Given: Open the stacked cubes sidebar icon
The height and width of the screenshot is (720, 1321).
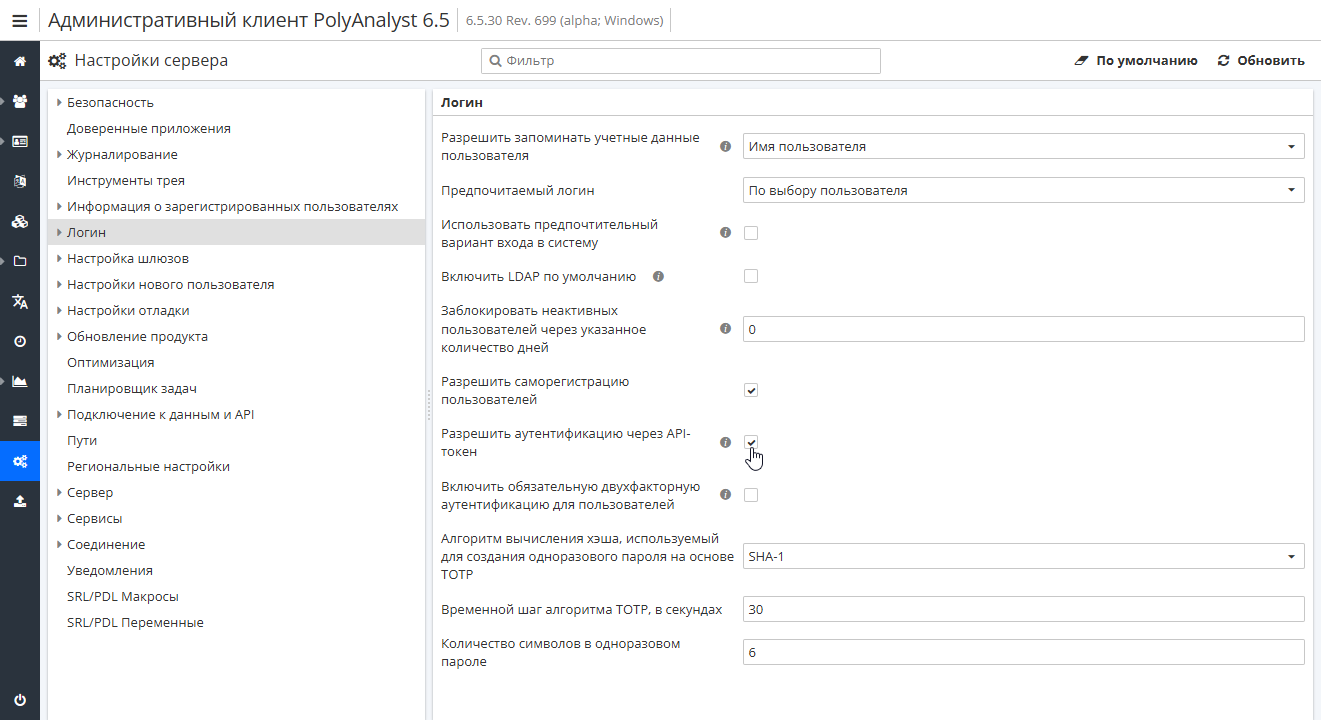Looking at the screenshot, I should coord(20,221).
